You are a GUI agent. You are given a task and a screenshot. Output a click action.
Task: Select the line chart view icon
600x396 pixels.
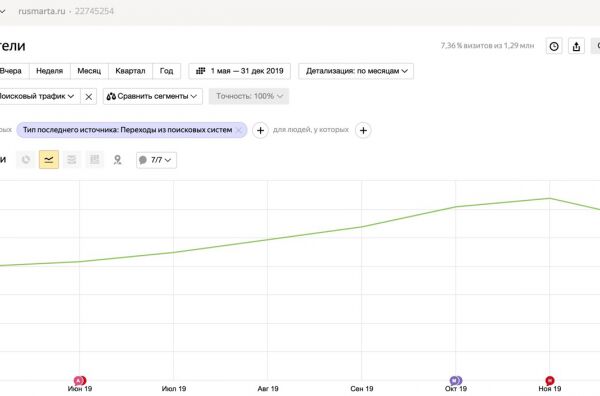point(49,160)
